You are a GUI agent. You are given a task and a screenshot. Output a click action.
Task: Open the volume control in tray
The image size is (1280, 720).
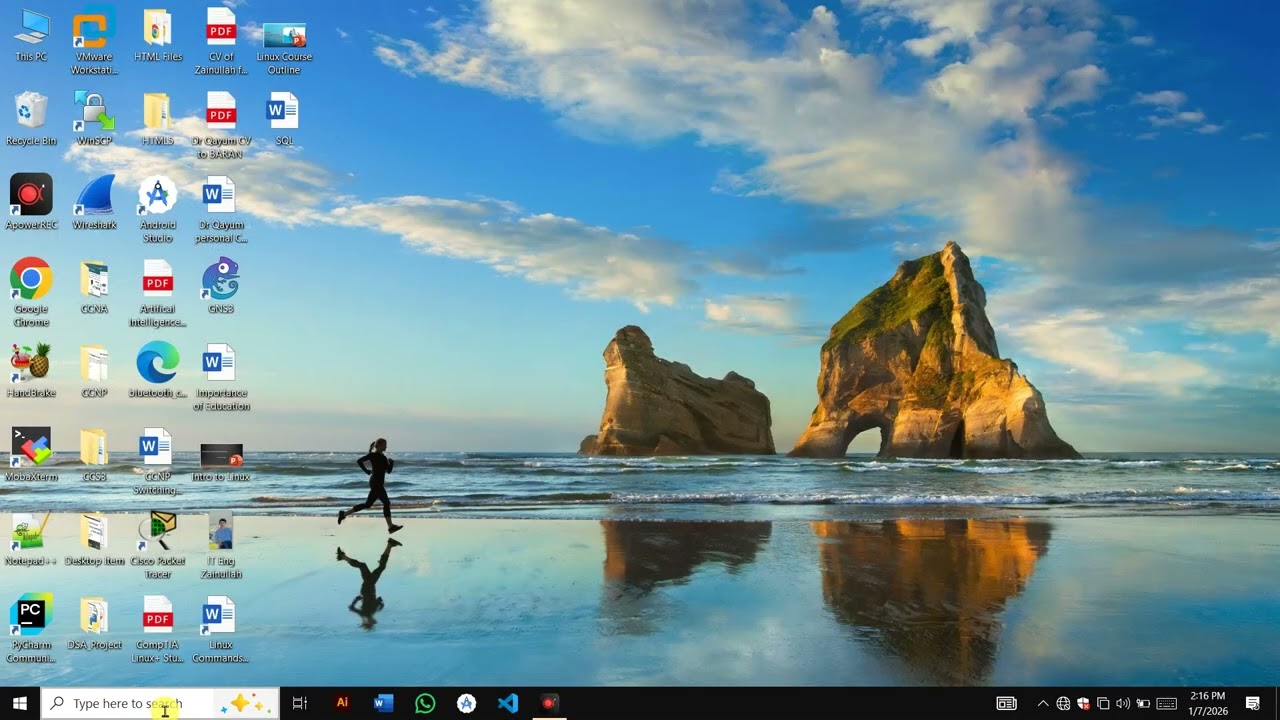click(x=1122, y=703)
